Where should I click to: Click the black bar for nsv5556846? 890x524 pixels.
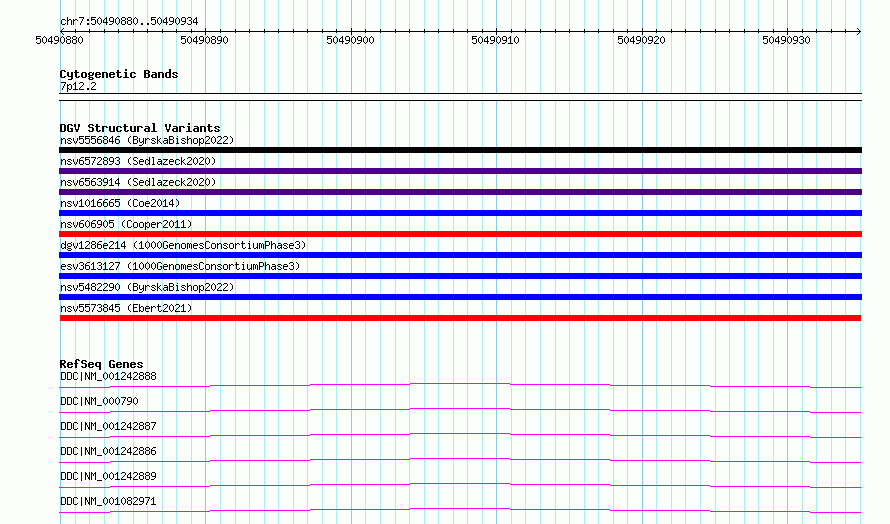(x=460, y=150)
